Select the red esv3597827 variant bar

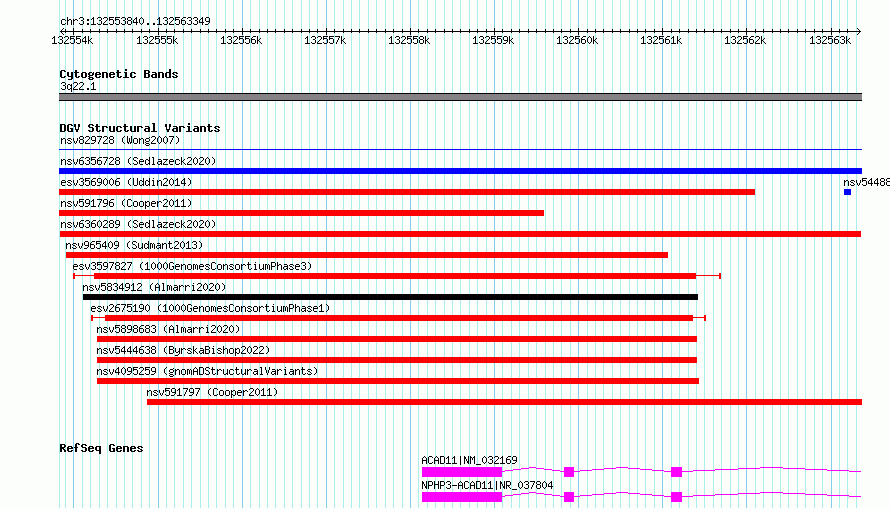pos(395,276)
